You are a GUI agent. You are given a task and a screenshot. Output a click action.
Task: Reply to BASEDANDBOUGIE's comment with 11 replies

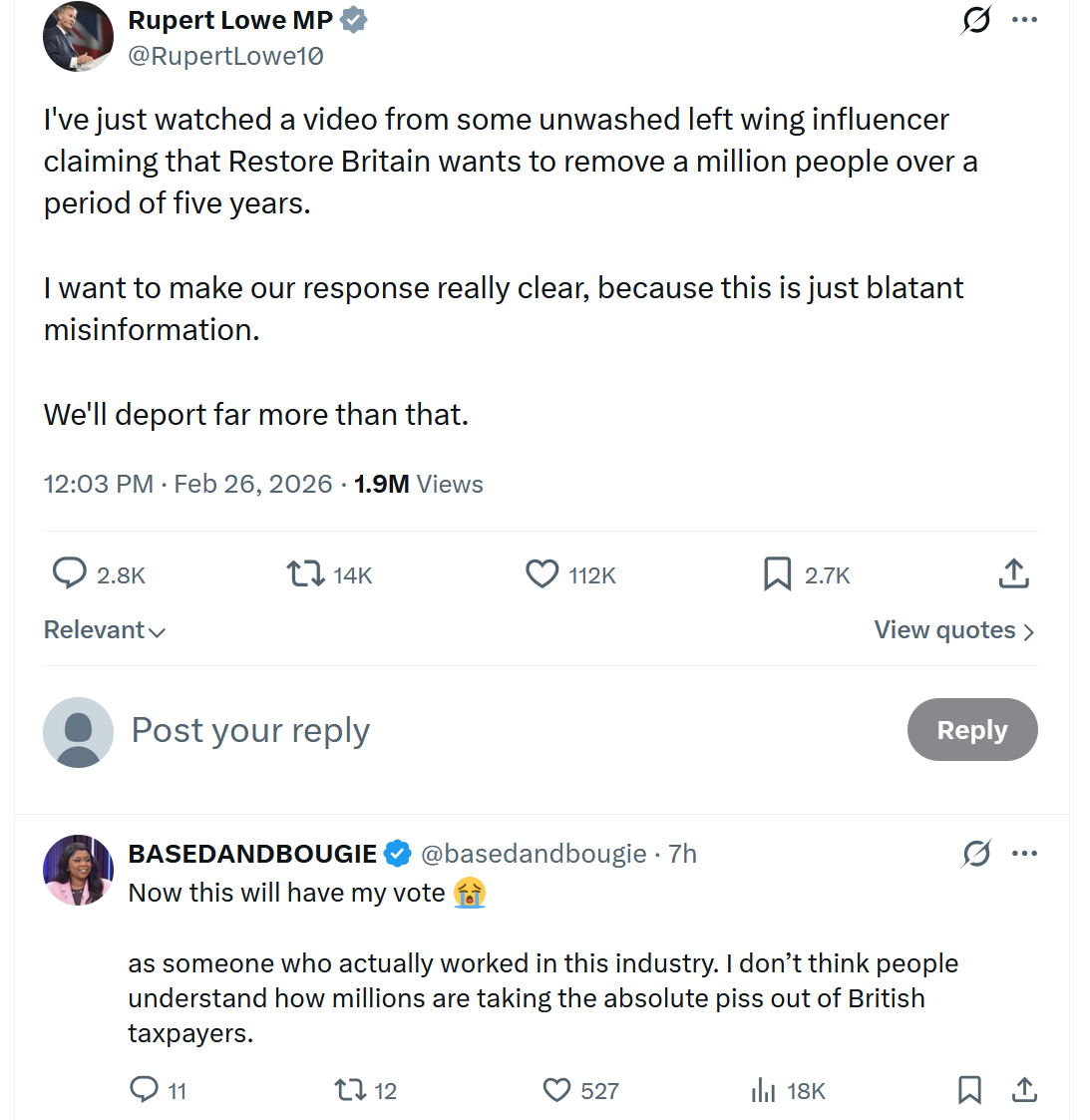coord(145,1089)
